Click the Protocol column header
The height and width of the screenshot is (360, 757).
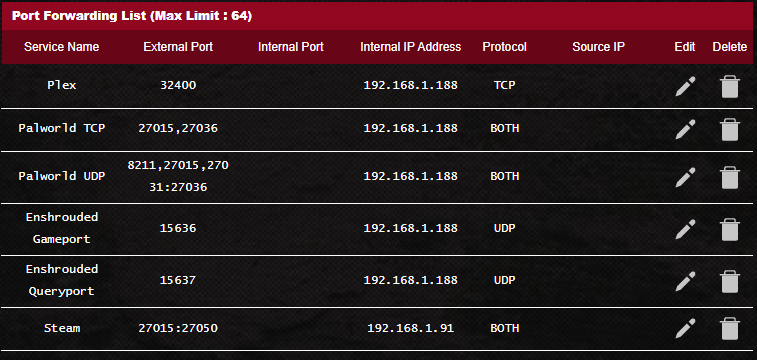(x=505, y=47)
